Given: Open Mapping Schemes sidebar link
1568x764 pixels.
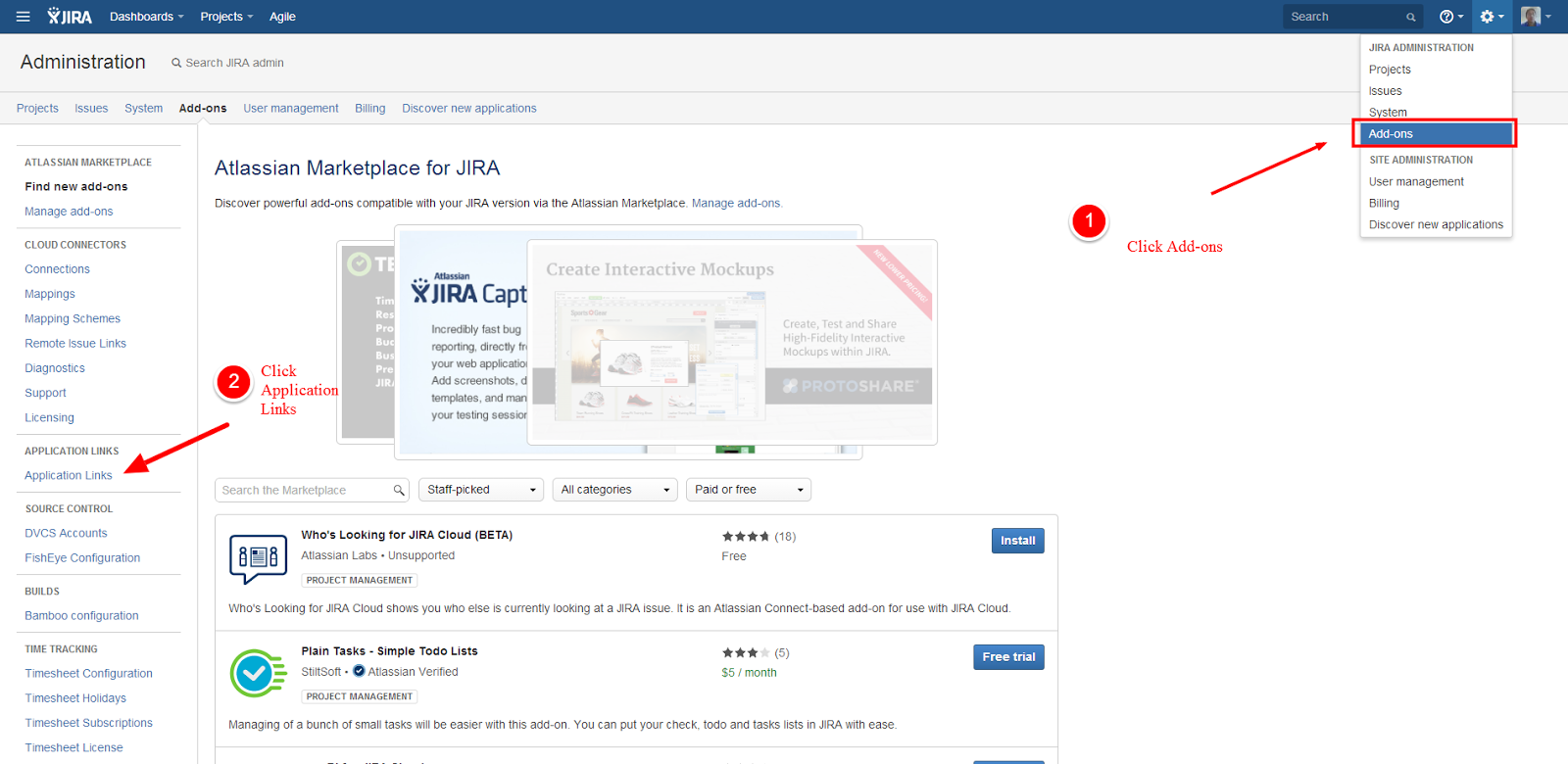Looking at the screenshot, I should pyautogui.click(x=73, y=319).
